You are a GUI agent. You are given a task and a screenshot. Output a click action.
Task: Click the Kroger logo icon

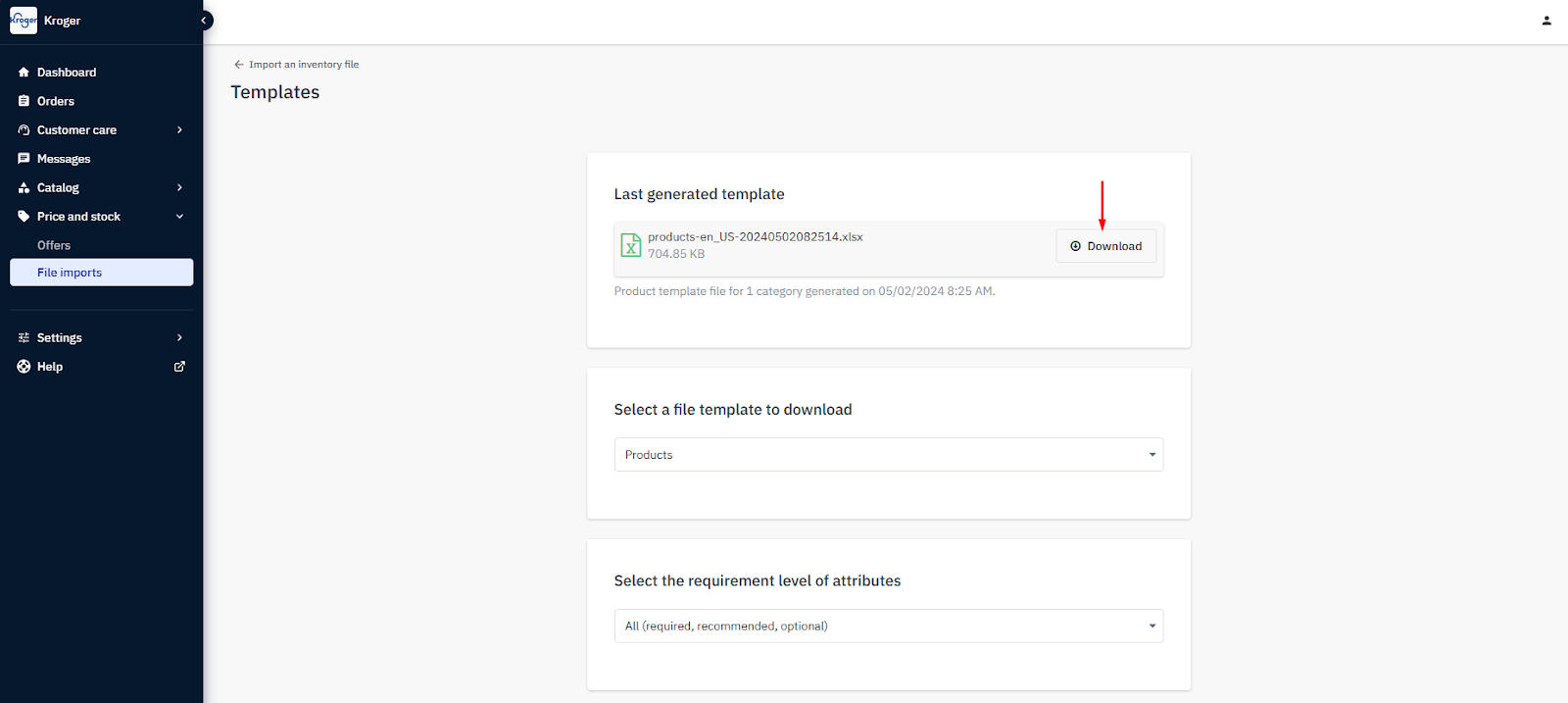[x=23, y=21]
